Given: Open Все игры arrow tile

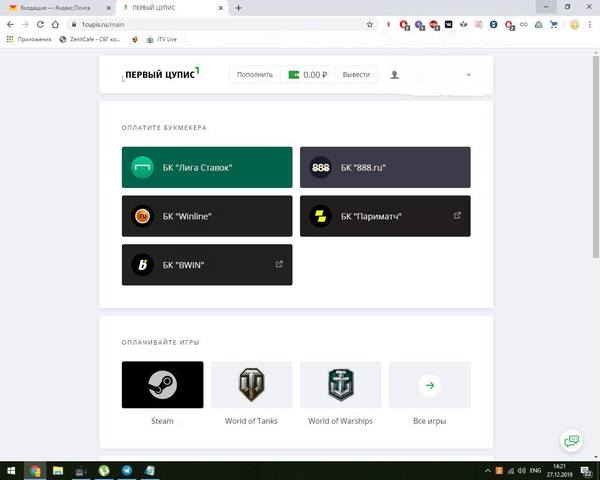Looking at the screenshot, I should click(x=430, y=385).
